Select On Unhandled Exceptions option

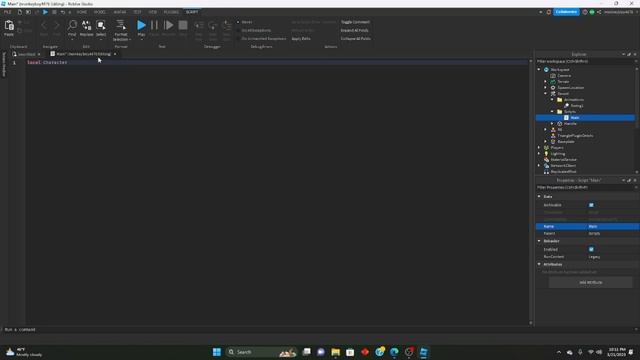262,38
